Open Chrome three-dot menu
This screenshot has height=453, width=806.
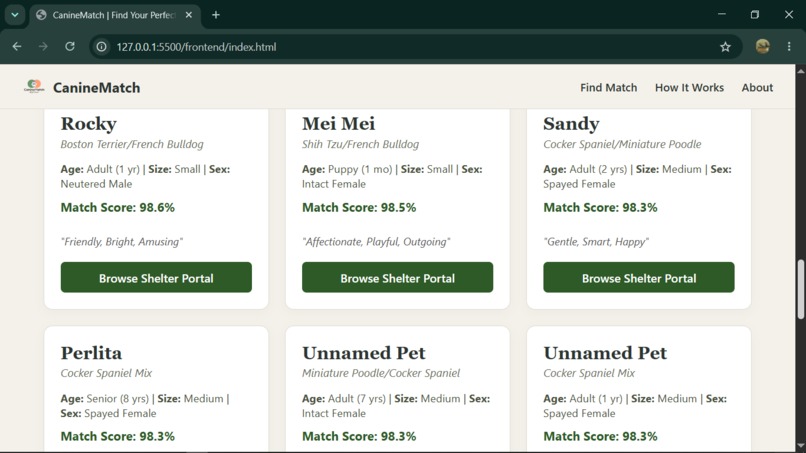[789, 47]
